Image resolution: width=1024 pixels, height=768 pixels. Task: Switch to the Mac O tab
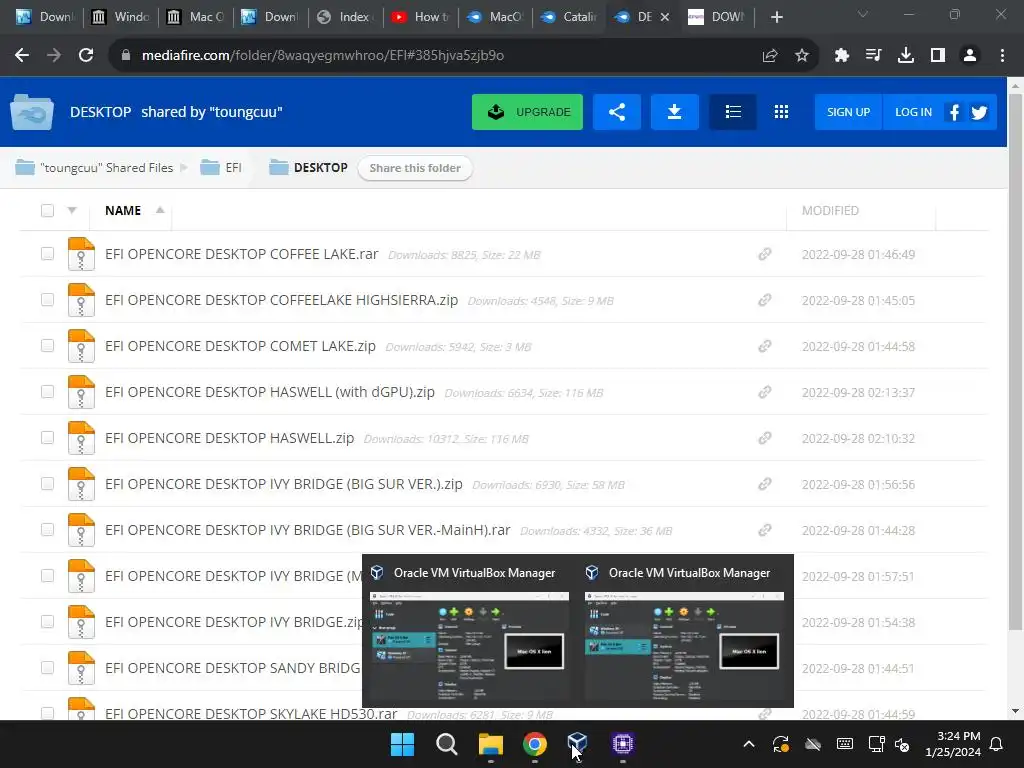click(195, 17)
